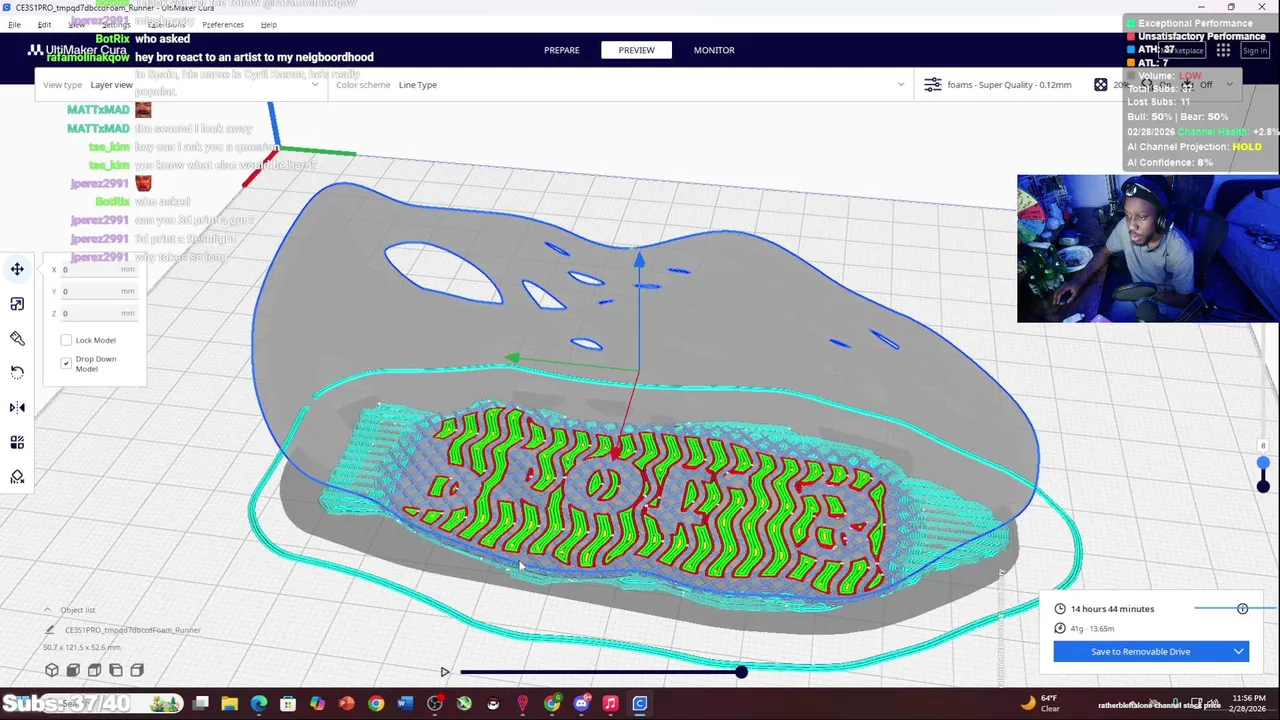Select the Support Blocker tool

17,477
